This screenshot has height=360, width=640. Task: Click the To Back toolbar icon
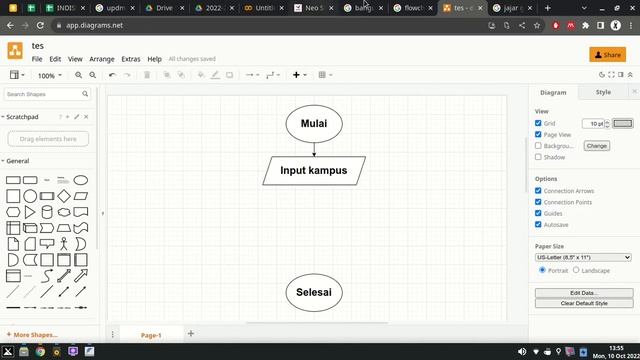coord(181,75)
